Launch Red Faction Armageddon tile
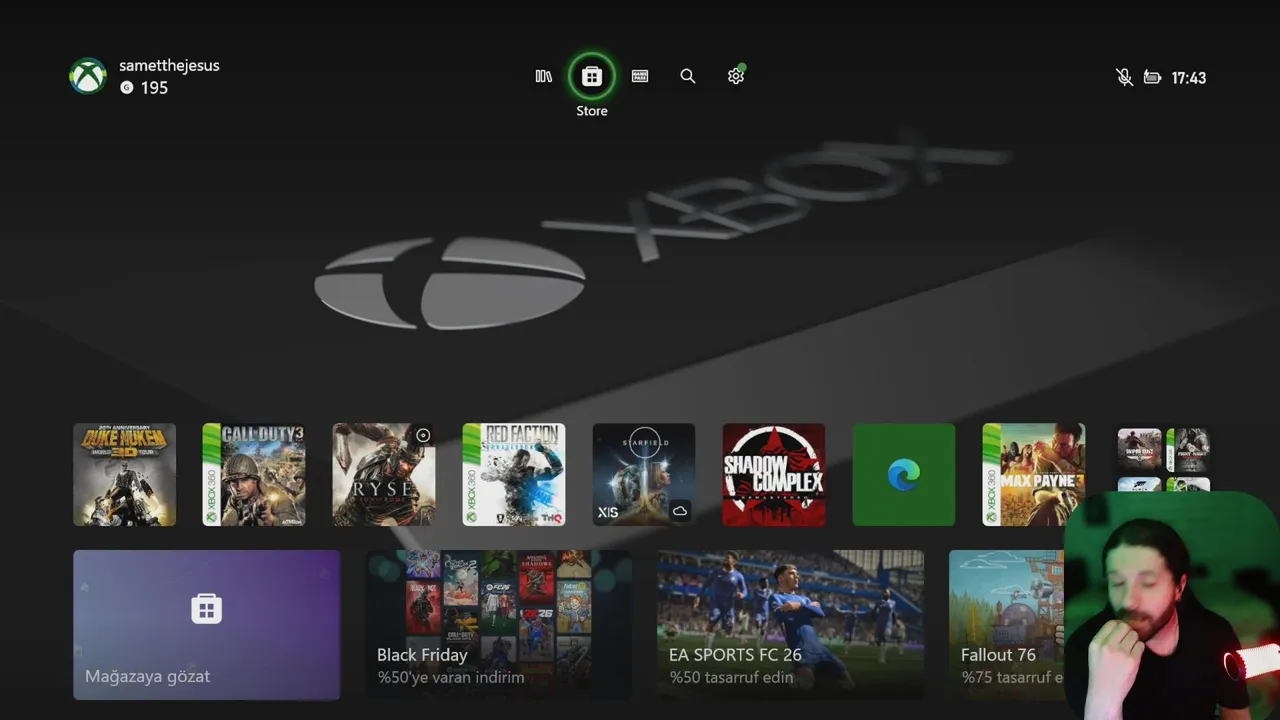 click(514, 475)
